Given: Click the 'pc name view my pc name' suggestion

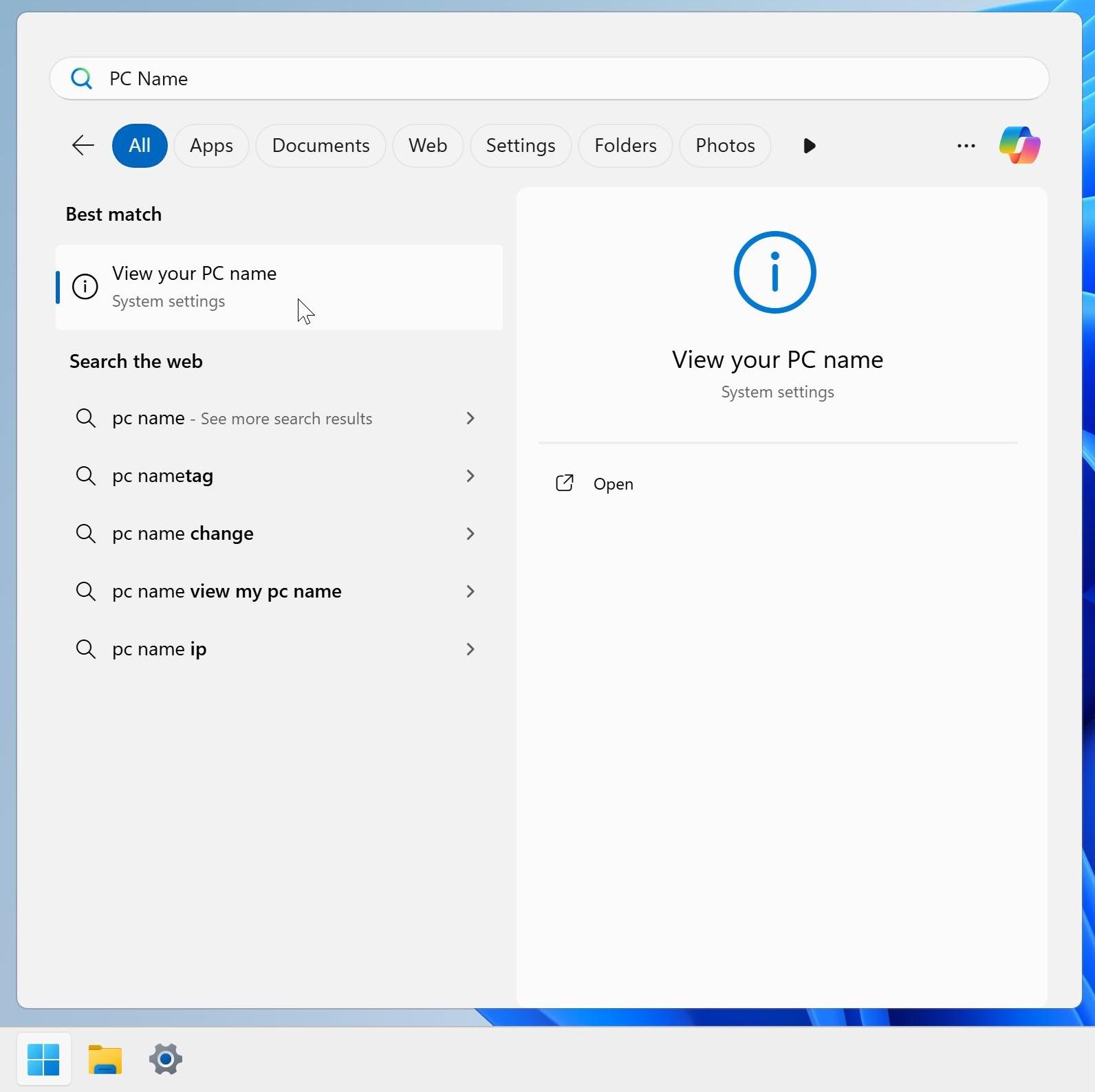Looking at the screenshot, I should tap(227, 591).
